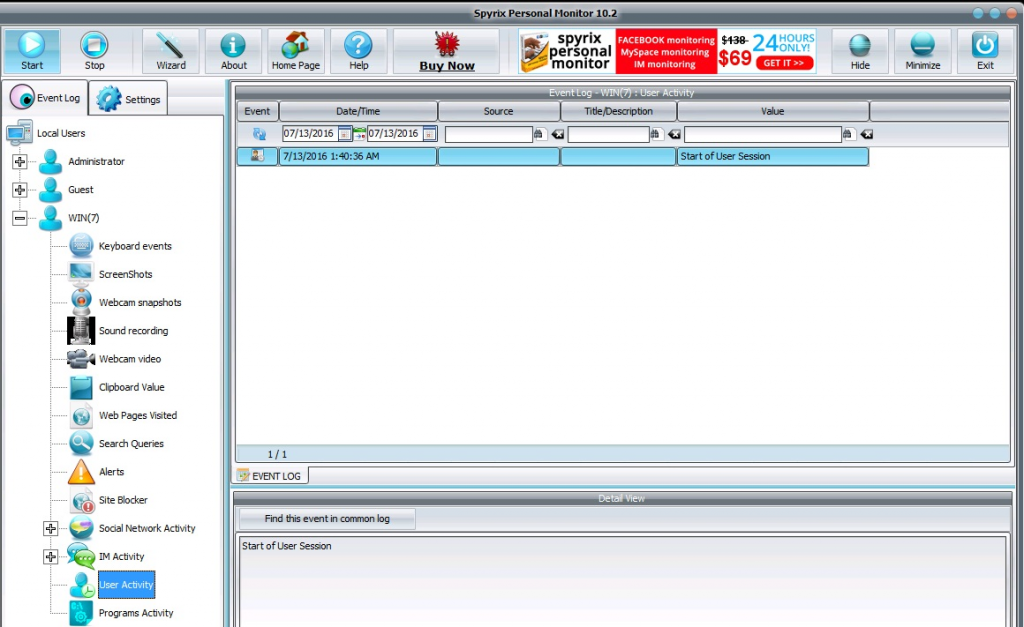Select the EVENT LOG bottom tab
The width and height of the screenshot is (1024, 627).
tap(270, 476)
